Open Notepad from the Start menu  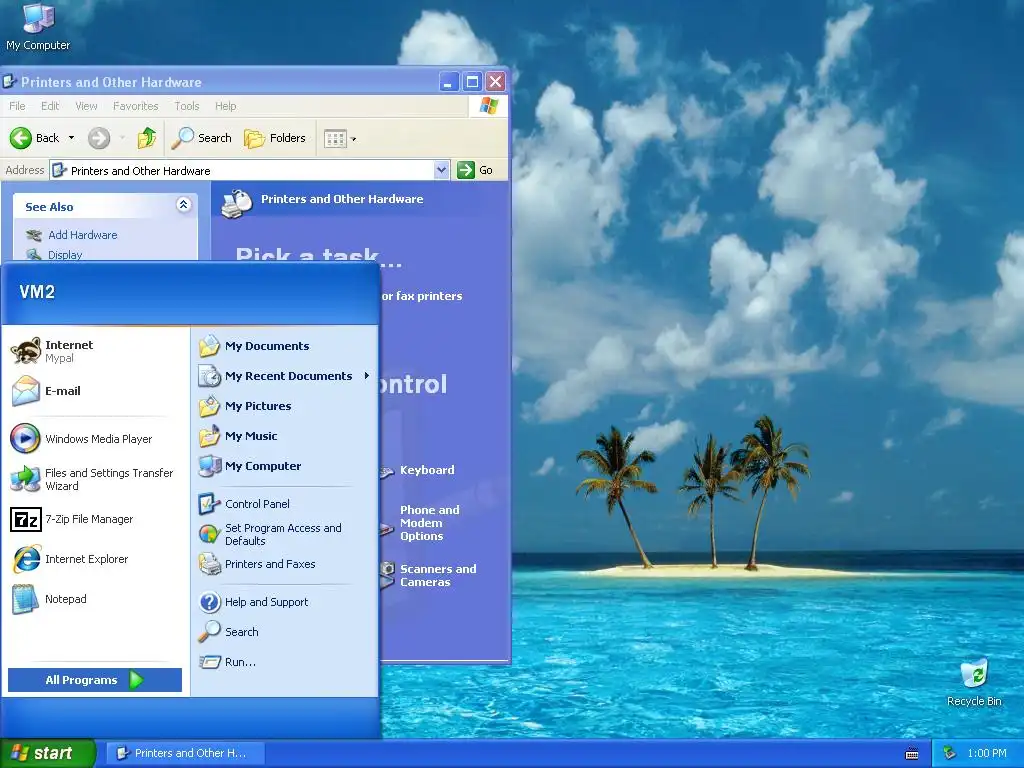click(x=95, y=599)
